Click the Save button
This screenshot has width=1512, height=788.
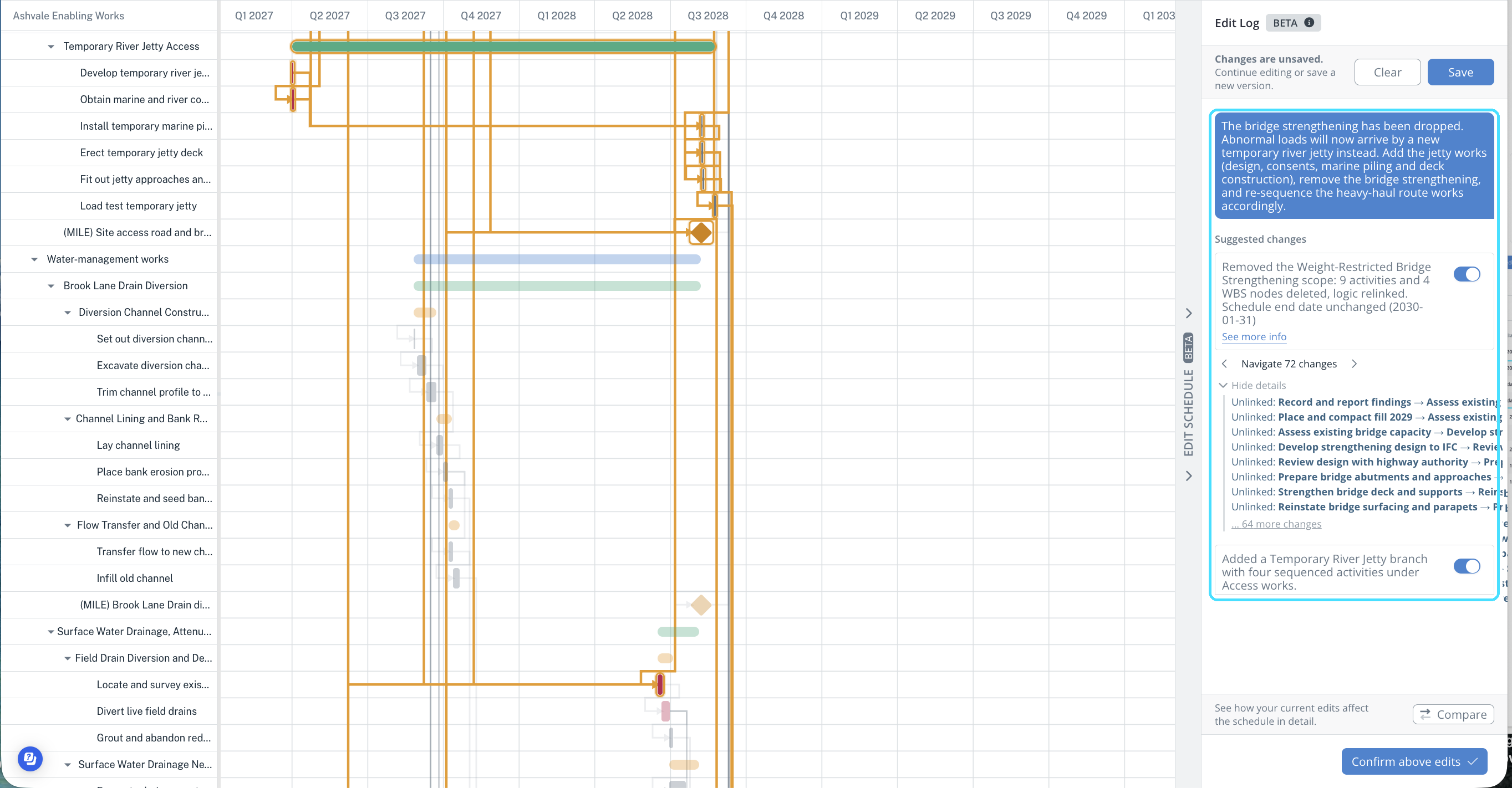click(x=1460, y=72)
